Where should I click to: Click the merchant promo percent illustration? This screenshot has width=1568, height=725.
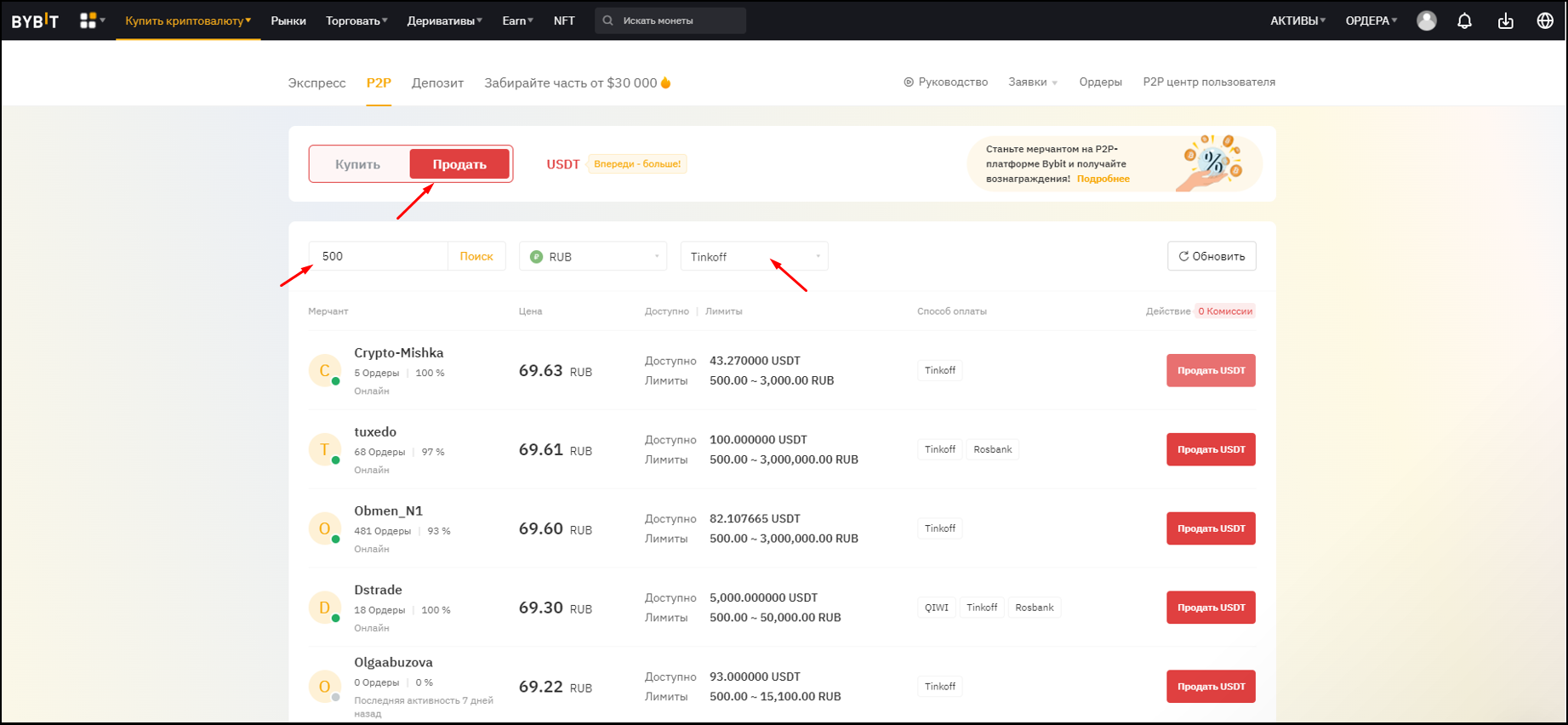click(1210, 163)
